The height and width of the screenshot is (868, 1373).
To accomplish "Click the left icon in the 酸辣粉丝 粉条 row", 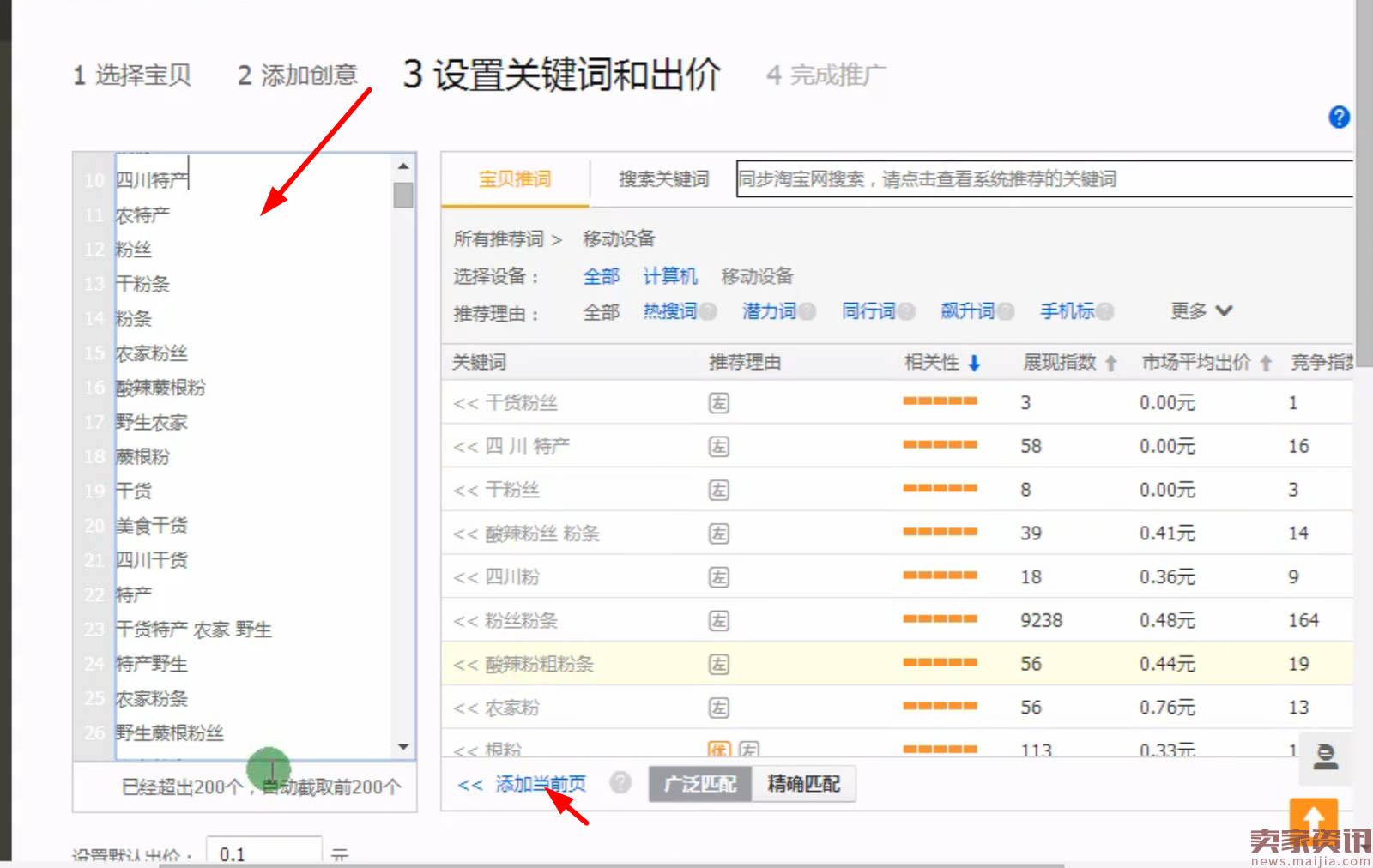I will (x=718, y=533).
